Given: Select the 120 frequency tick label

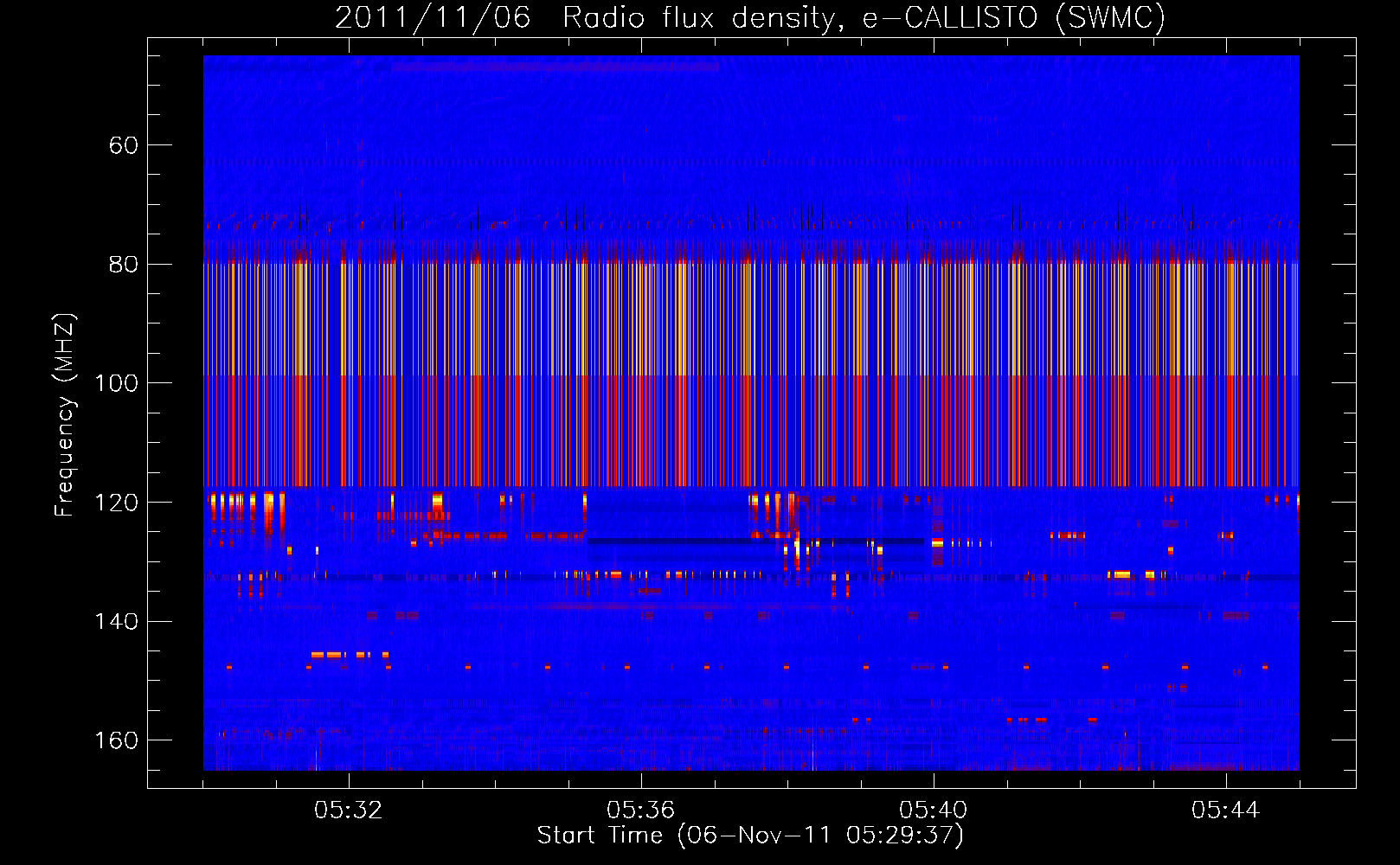Looking at the screenshot, I should pos(117,503).
